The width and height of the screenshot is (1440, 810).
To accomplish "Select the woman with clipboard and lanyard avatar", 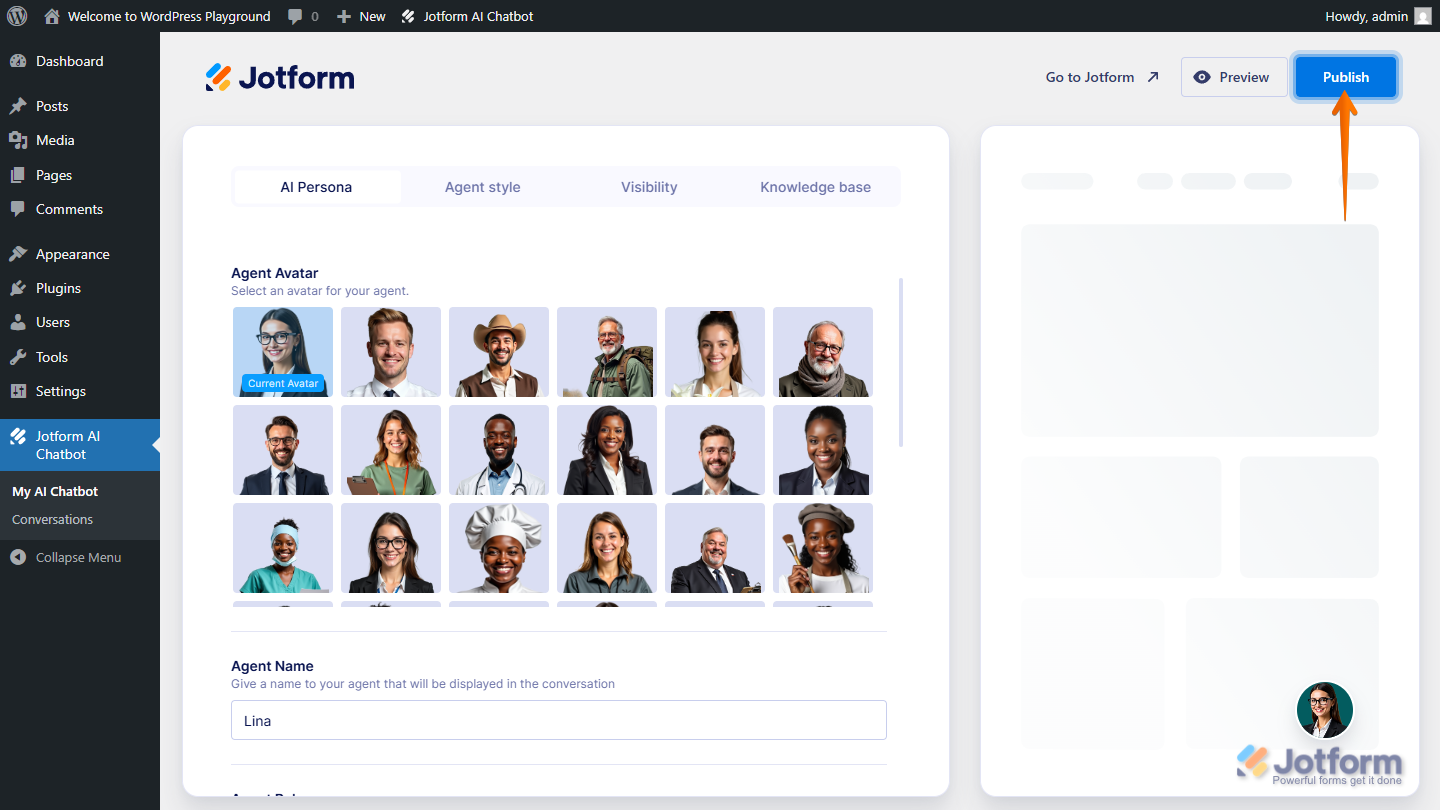I will coord(391,450).
